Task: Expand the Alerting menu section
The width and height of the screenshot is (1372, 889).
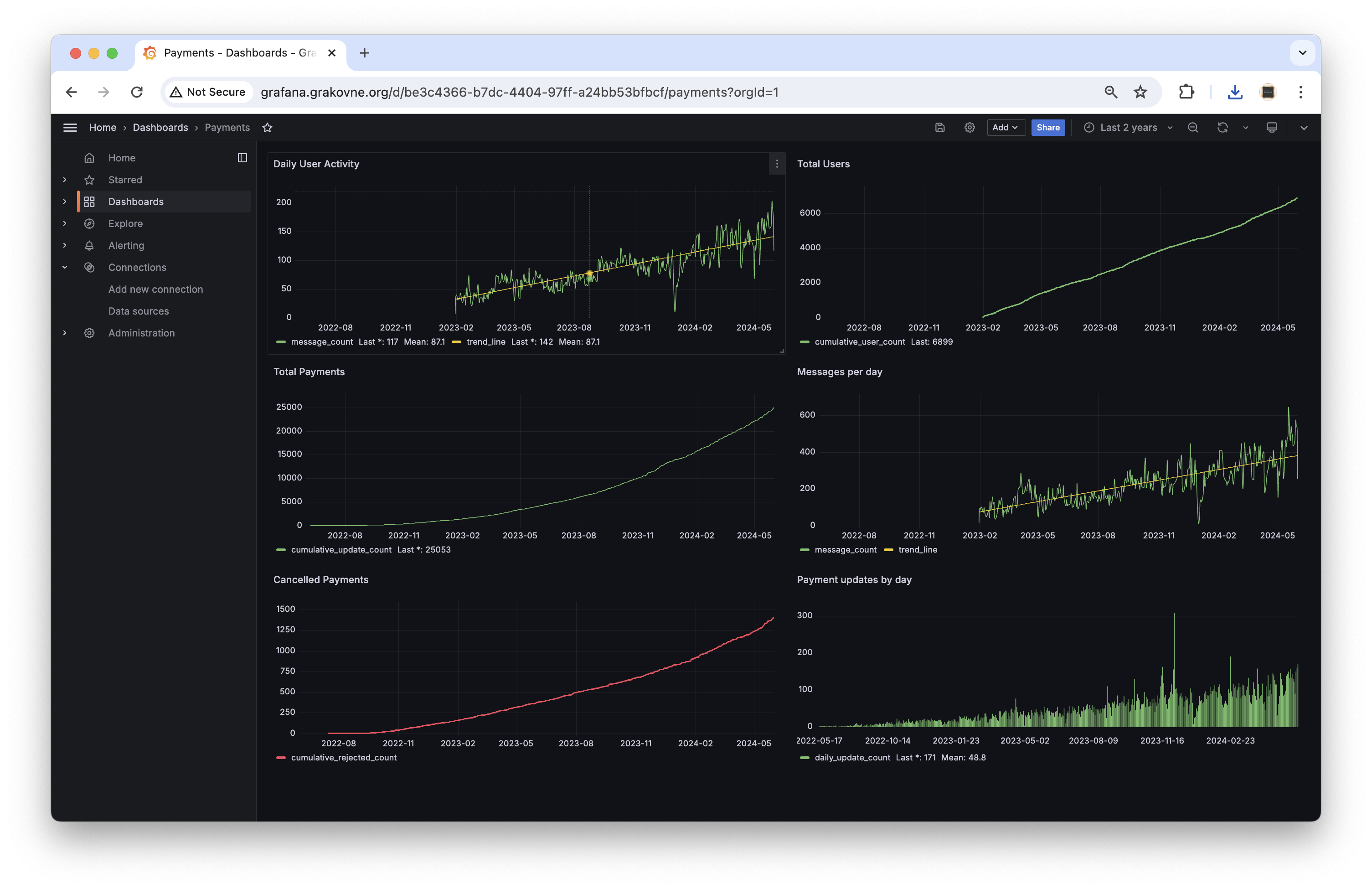Action: point(65,246)
